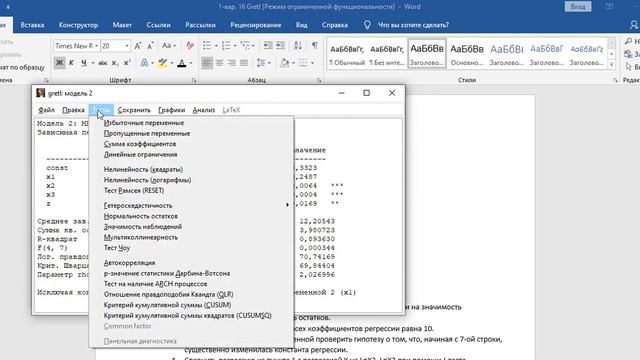Toggle superscript formatting
This screenshot has height=360, width=640.
pos(127,63)
